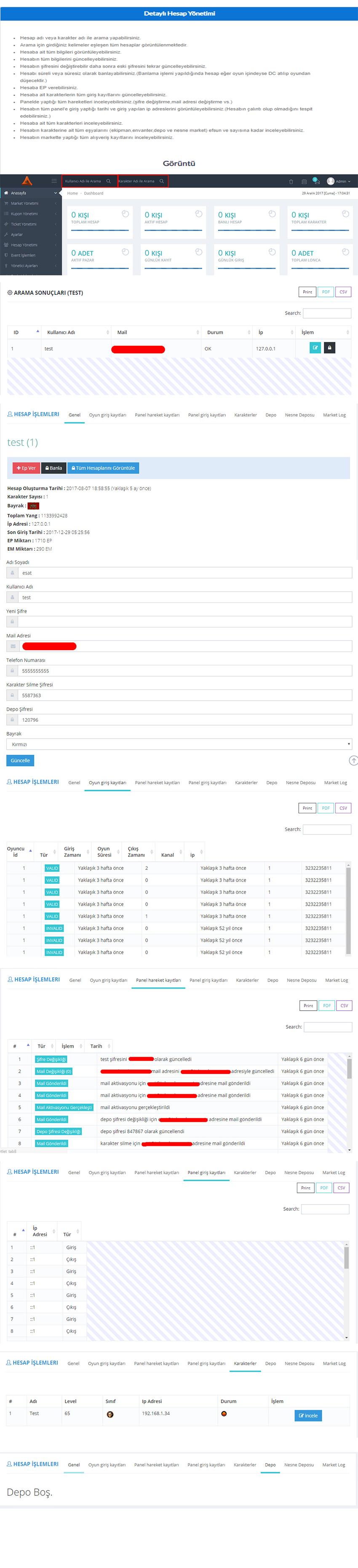Click the Tüm Hesaplarını Görüntüle button
The height and width of the screenshot is (1568, 358).
[x=103, y=468]
